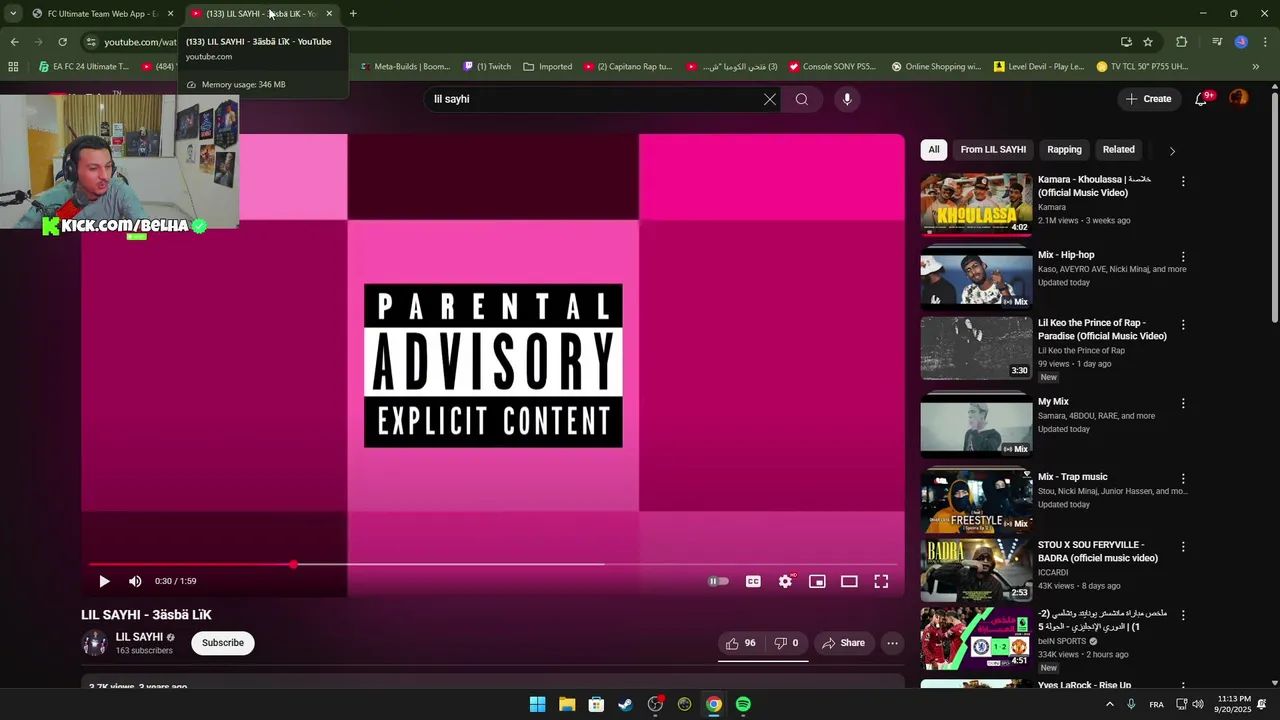
Task: Open the Imported bookmarks folder
Action: (548, 67)
